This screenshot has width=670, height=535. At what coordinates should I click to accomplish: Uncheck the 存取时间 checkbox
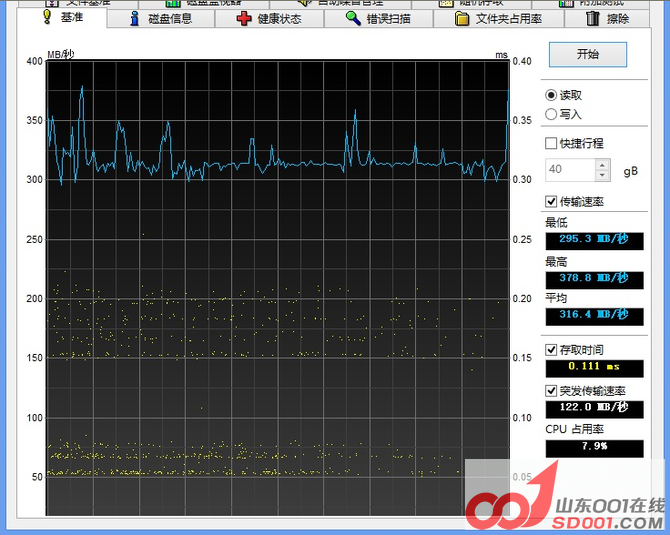tap(551, 350)
